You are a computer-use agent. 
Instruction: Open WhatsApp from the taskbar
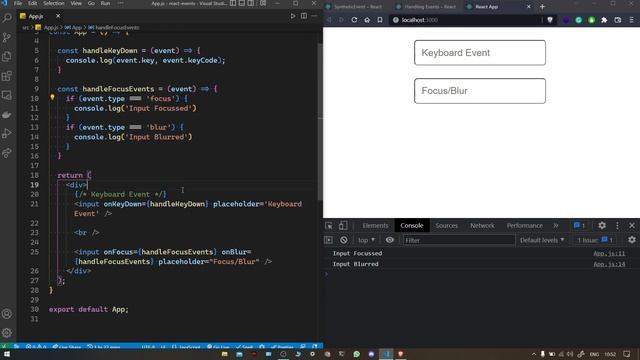(x=357, y=354)
